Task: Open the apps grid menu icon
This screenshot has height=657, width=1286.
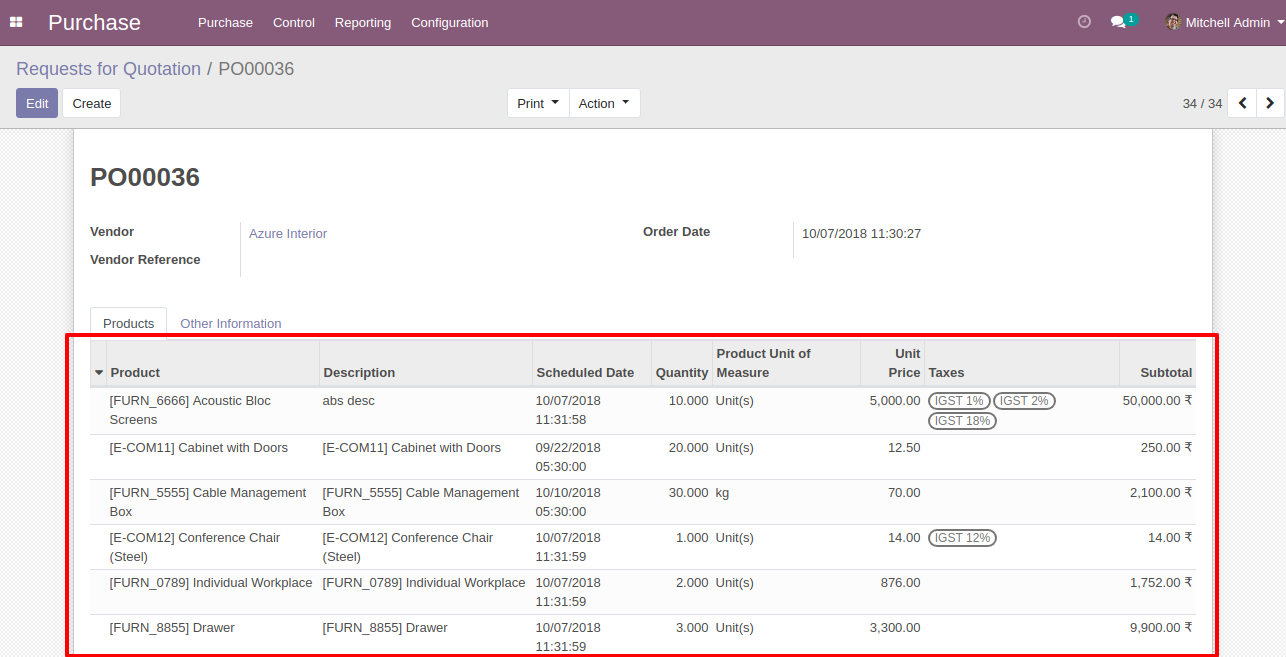Action: tap(16, 22)
